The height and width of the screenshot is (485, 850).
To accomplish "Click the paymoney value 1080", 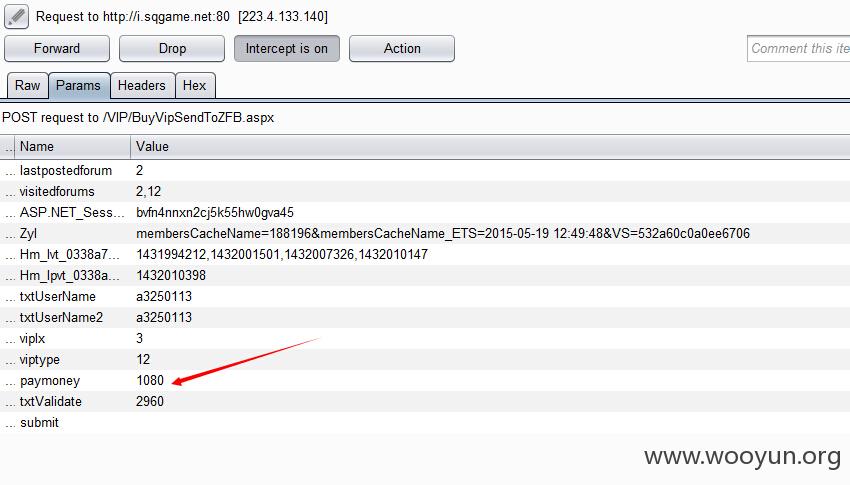I will coord(150,380).
